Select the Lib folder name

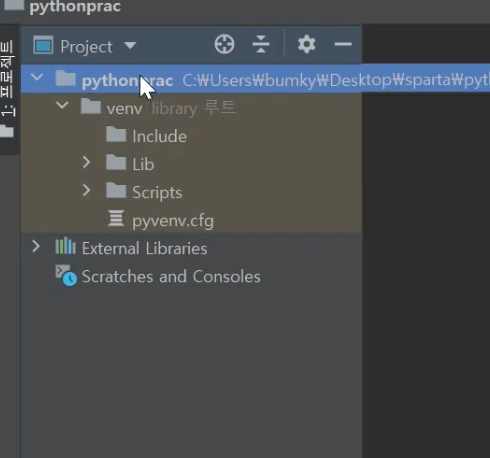coord(143,165)
